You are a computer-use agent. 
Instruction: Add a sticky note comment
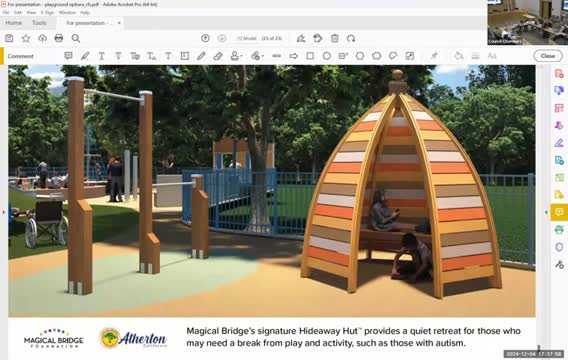pyautogui.click(x=68, y=56)
